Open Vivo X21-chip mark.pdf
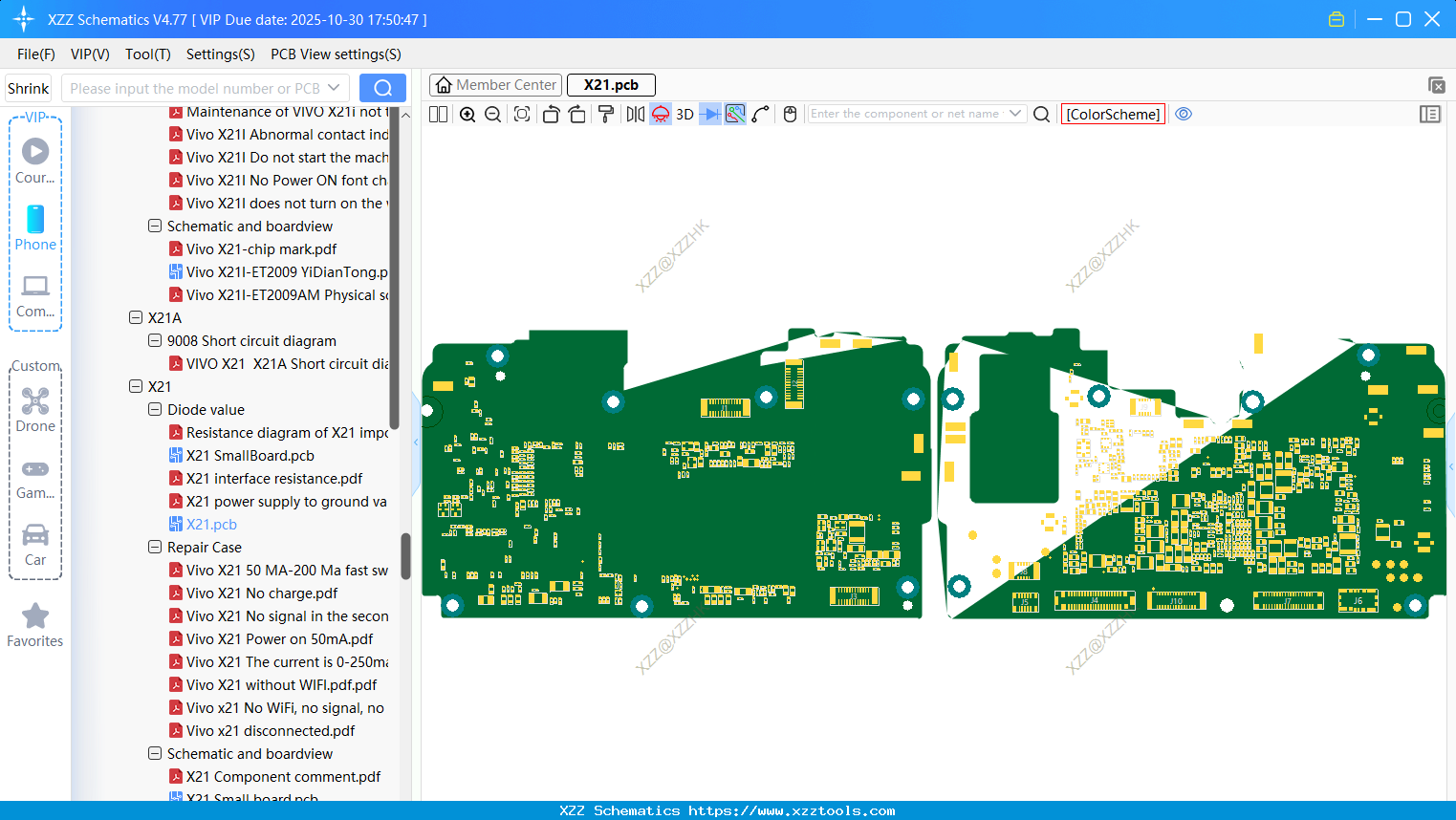 (x=262, y=249)
